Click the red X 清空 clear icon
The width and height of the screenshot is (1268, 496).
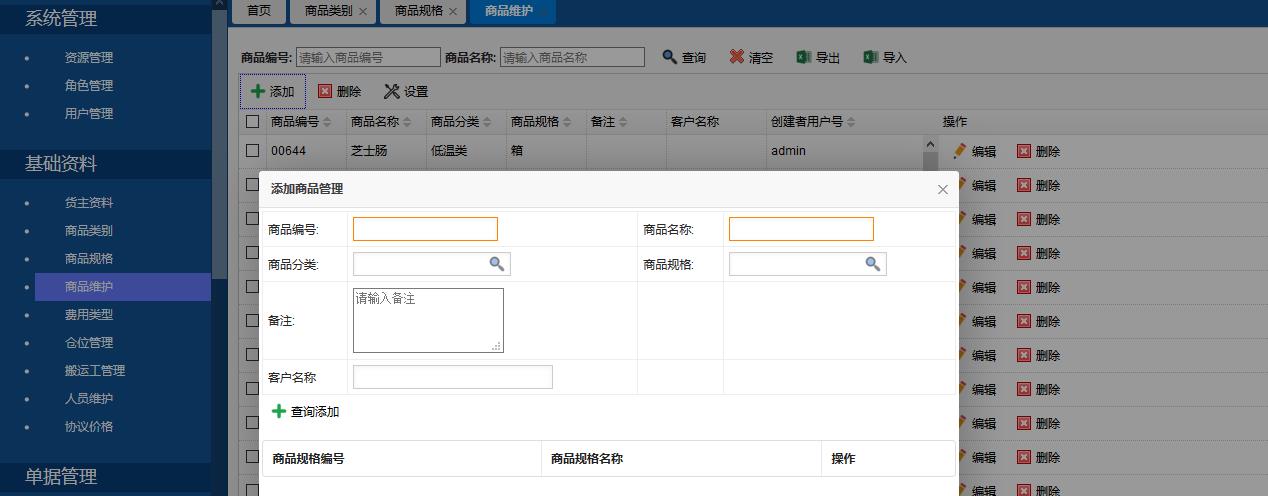click(x=737, y=57)
